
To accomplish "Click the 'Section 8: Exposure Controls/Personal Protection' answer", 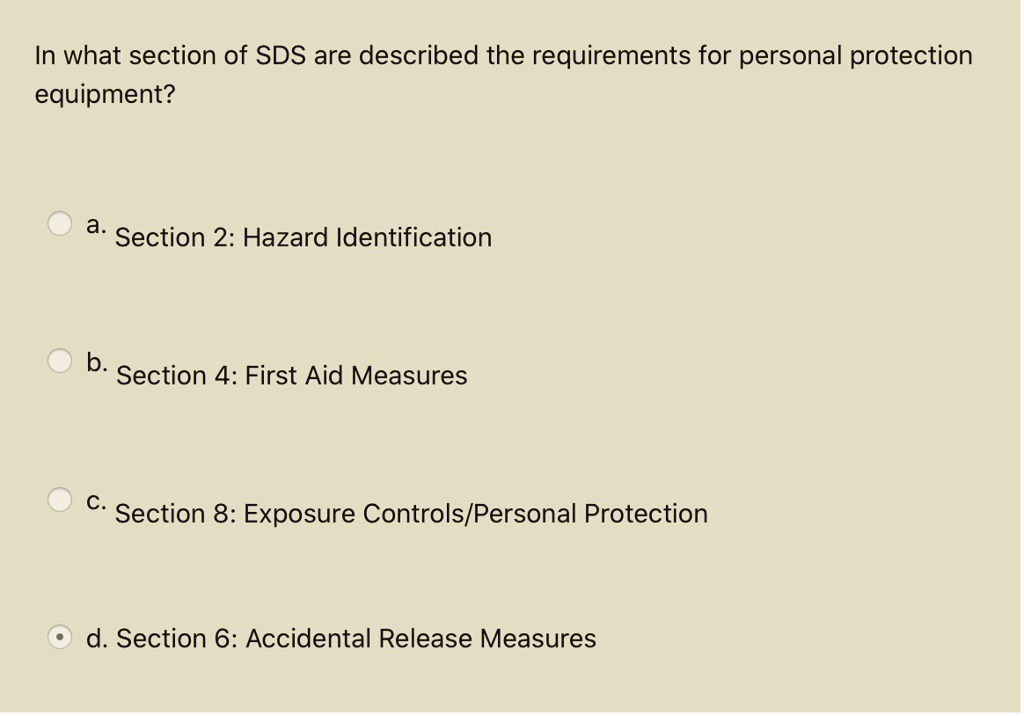I will (411, 514).
